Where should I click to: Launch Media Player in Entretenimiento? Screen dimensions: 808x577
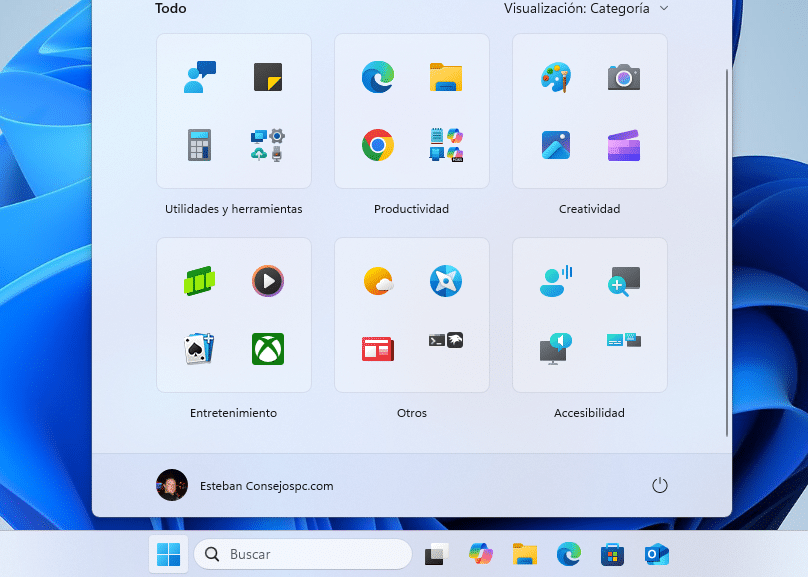coord(267,281)
